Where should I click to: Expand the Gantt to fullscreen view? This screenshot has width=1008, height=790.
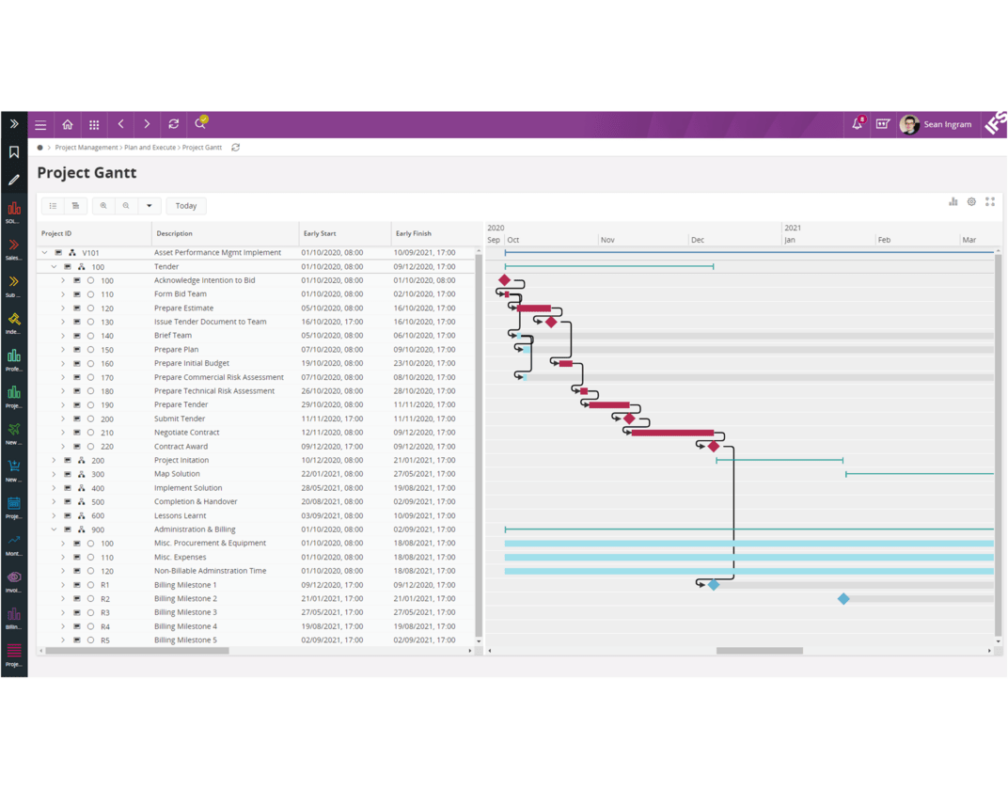pos(991,202)
